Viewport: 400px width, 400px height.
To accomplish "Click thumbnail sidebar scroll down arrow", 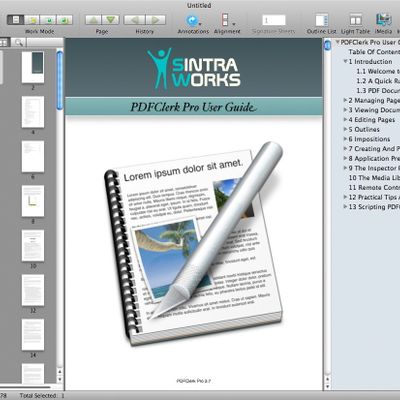I will click(60, 379).
